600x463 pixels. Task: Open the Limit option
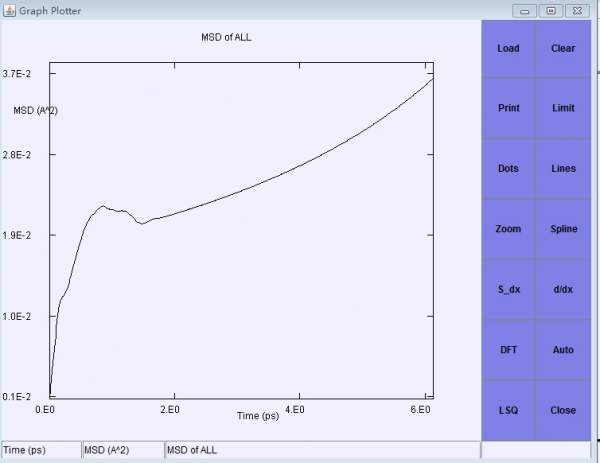[563, 108]
